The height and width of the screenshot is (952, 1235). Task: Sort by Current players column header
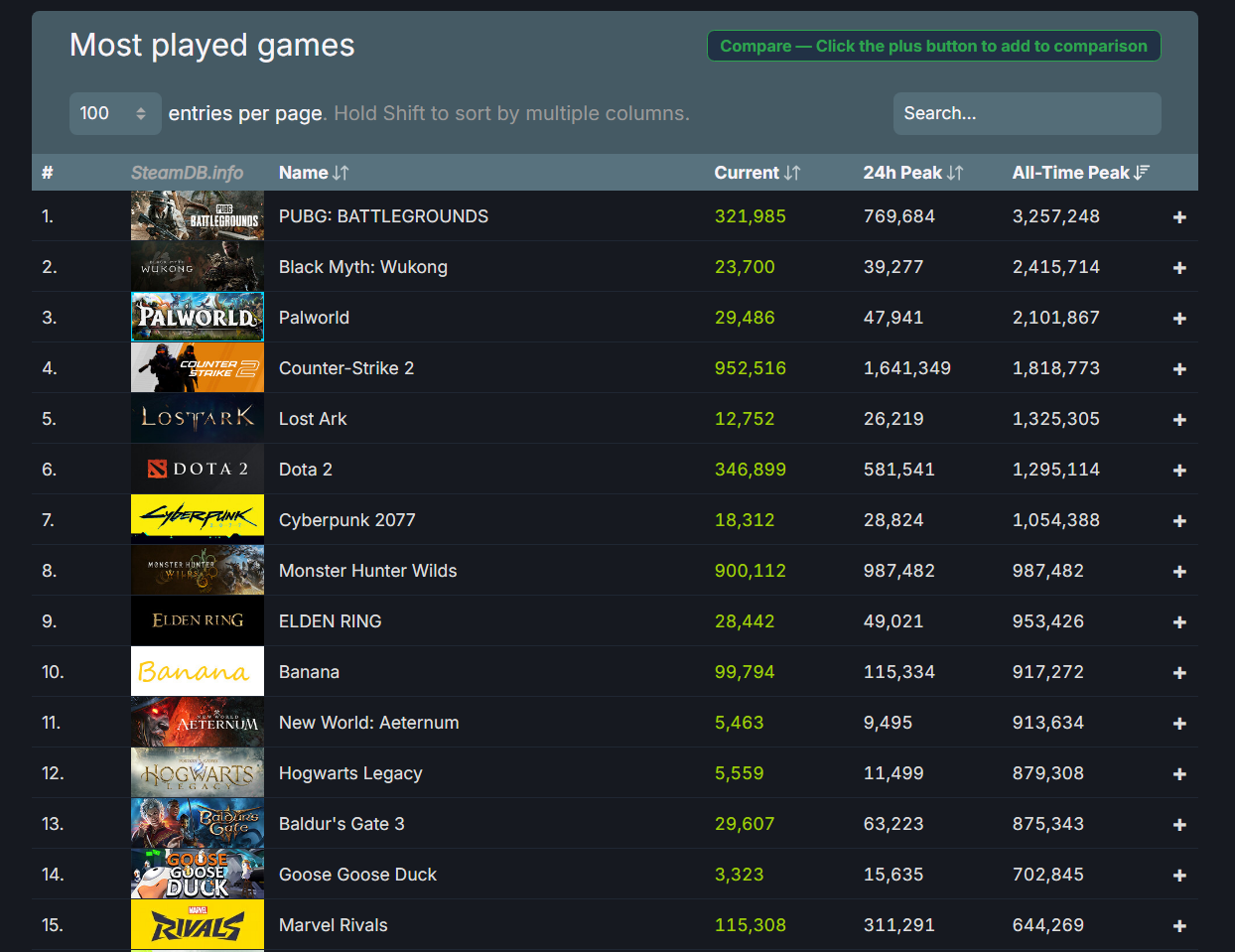(x=756, y=173)
